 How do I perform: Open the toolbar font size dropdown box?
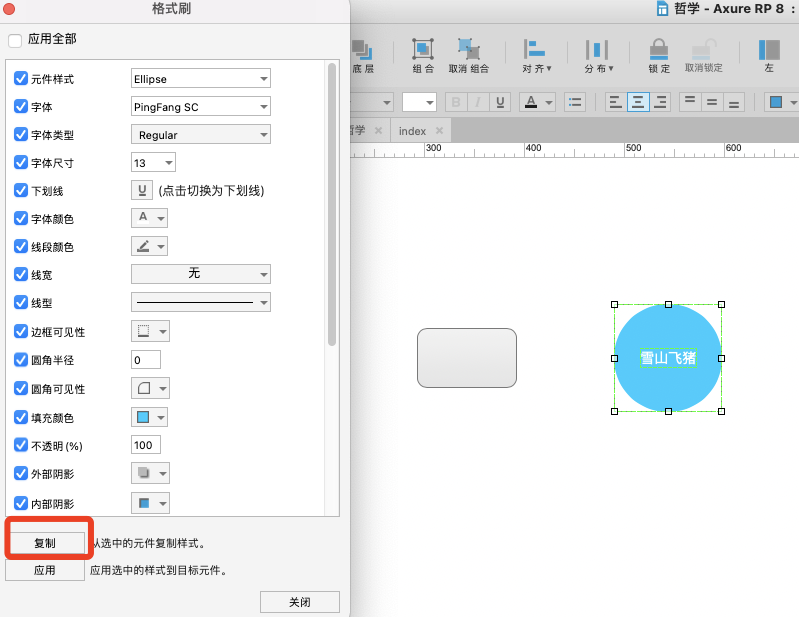(419, 102)
